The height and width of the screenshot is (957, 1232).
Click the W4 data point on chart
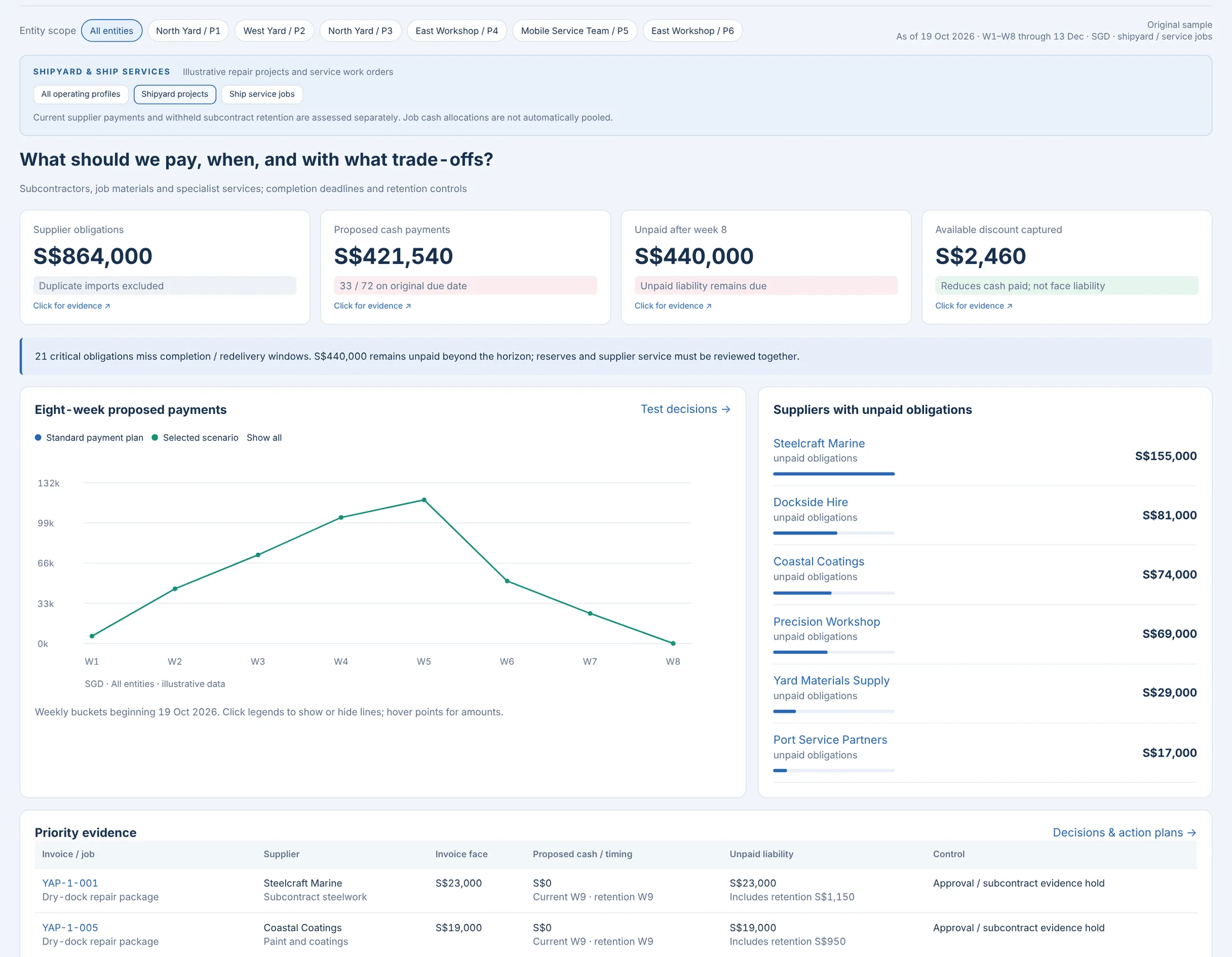click(340, 517)
